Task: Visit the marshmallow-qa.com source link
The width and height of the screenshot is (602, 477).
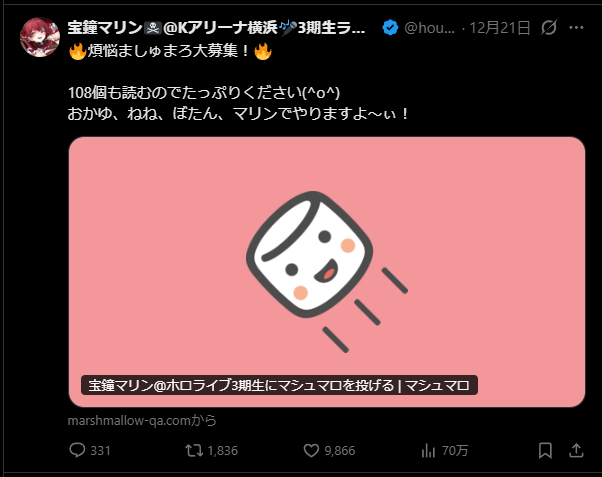Action: point(142,420)
